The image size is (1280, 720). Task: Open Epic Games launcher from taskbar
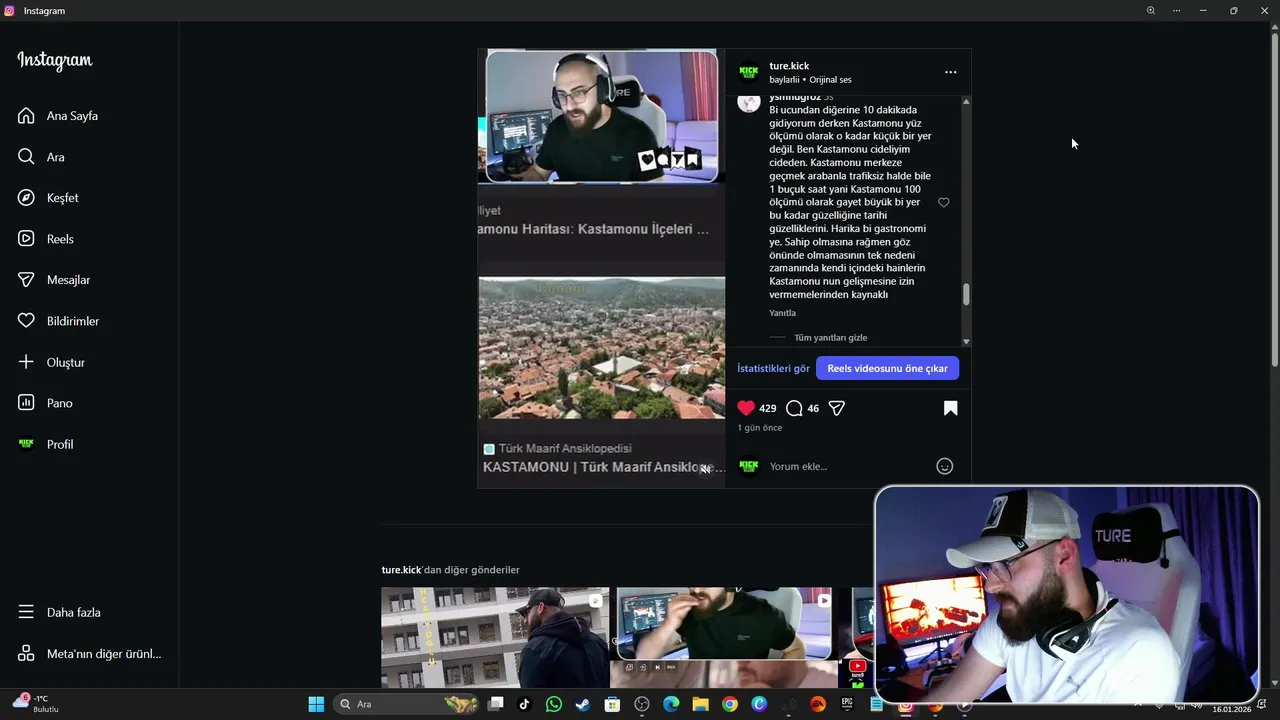coord(847,704)
